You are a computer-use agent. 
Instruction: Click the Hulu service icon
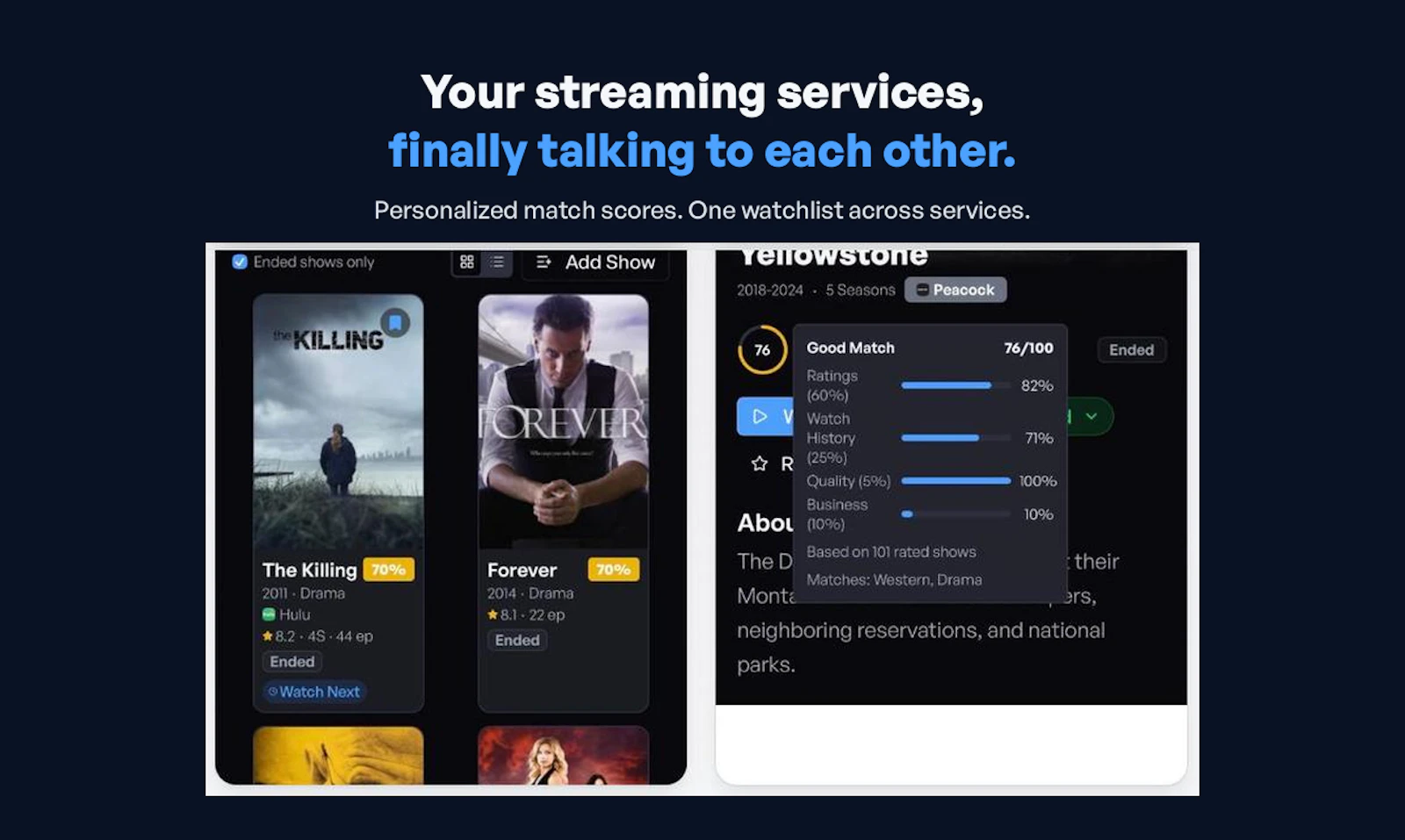(269, 614)
